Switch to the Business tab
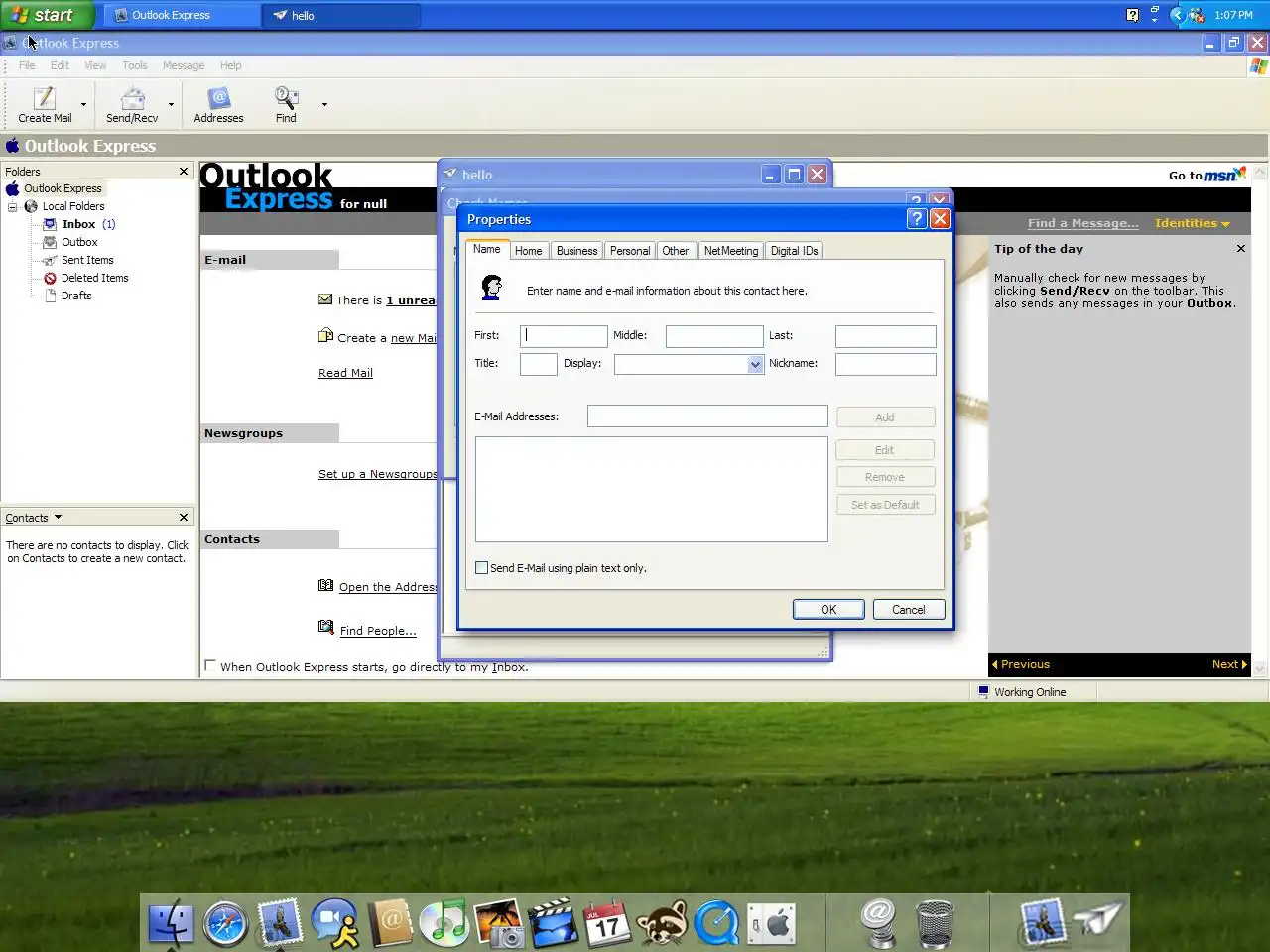 click(x=576, y=251)
